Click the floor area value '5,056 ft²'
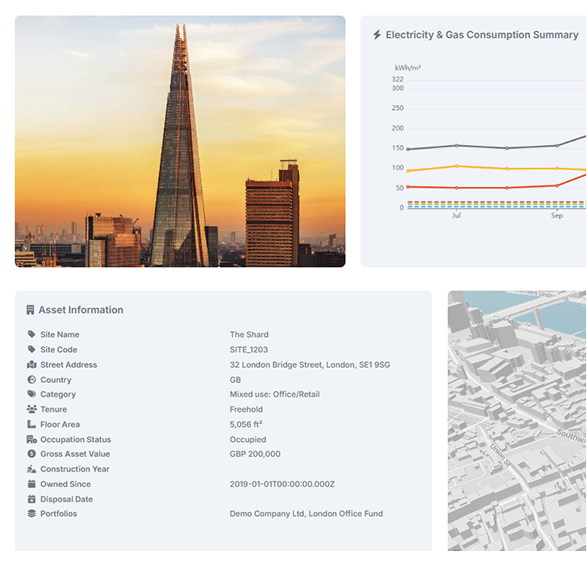 (246, 424)
